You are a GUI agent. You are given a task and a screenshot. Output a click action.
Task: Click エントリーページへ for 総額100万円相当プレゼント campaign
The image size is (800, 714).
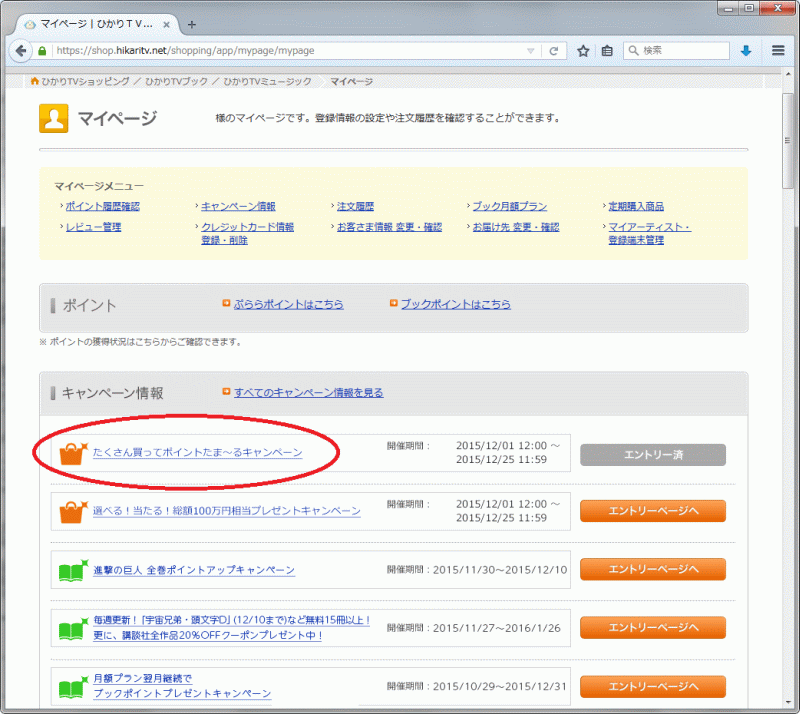click(653, 511)
